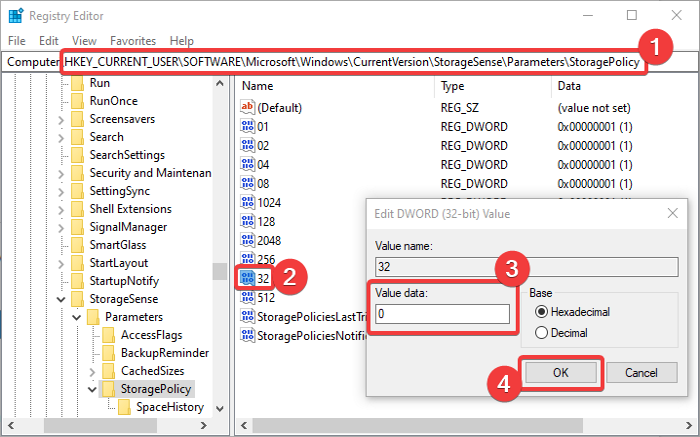Select the 04 DWORD value icon

click(x=247, y=164)
